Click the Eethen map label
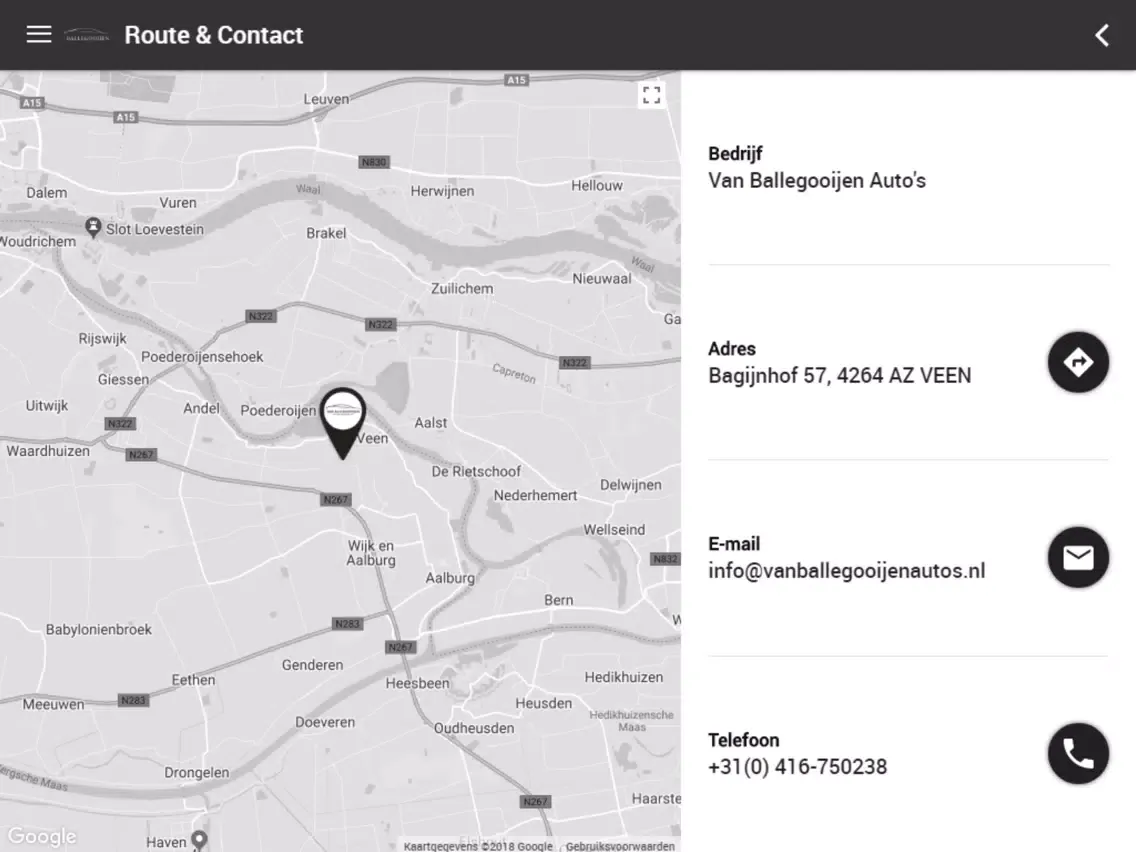 193,680
